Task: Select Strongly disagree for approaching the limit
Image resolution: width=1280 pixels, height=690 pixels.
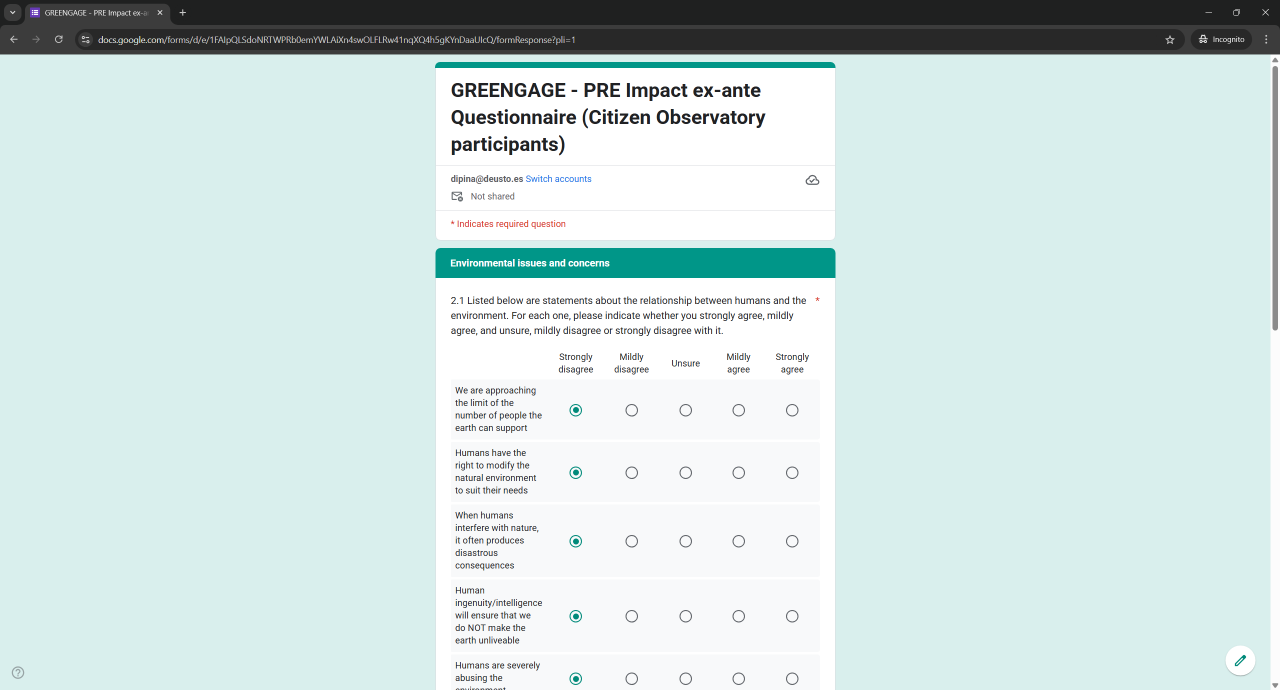Action: point(576,410)
